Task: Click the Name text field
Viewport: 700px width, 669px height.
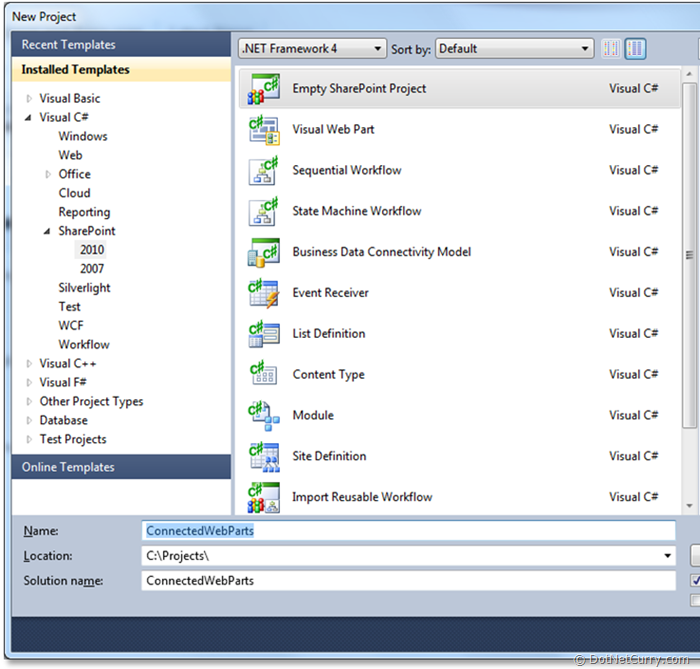Action: pyautogui.click(x=408, y=531)
